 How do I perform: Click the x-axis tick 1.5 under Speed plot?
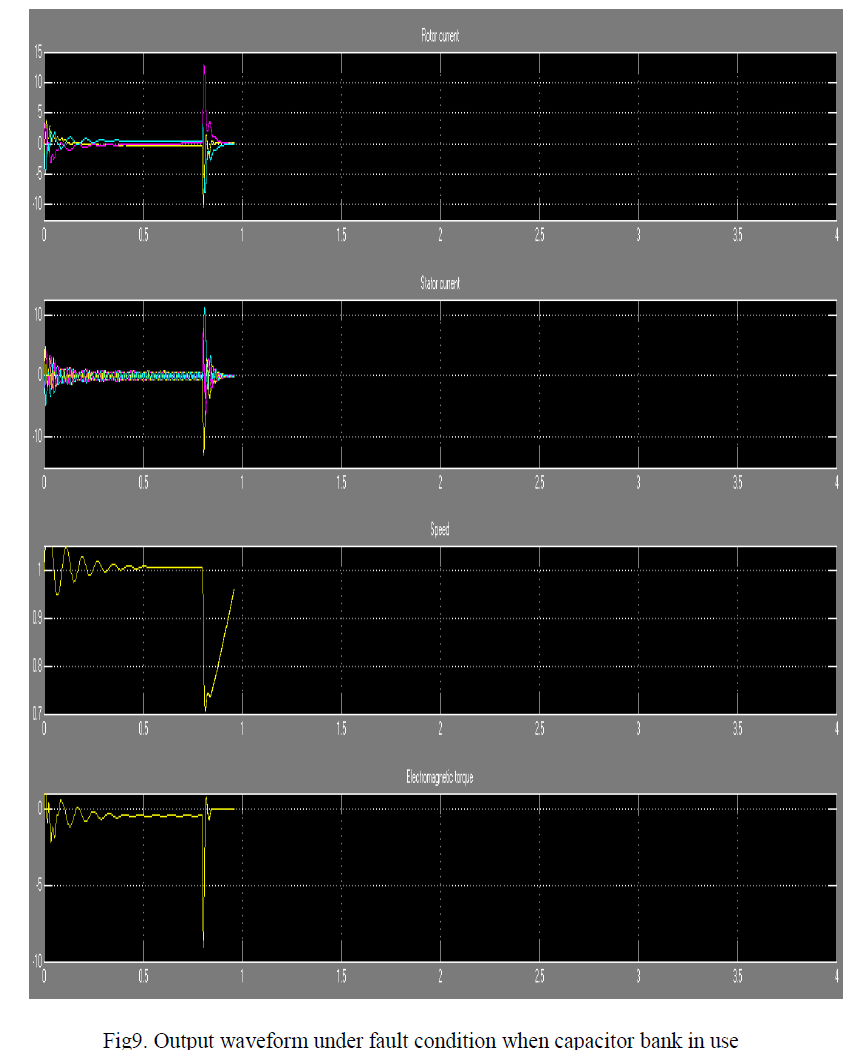341,729
